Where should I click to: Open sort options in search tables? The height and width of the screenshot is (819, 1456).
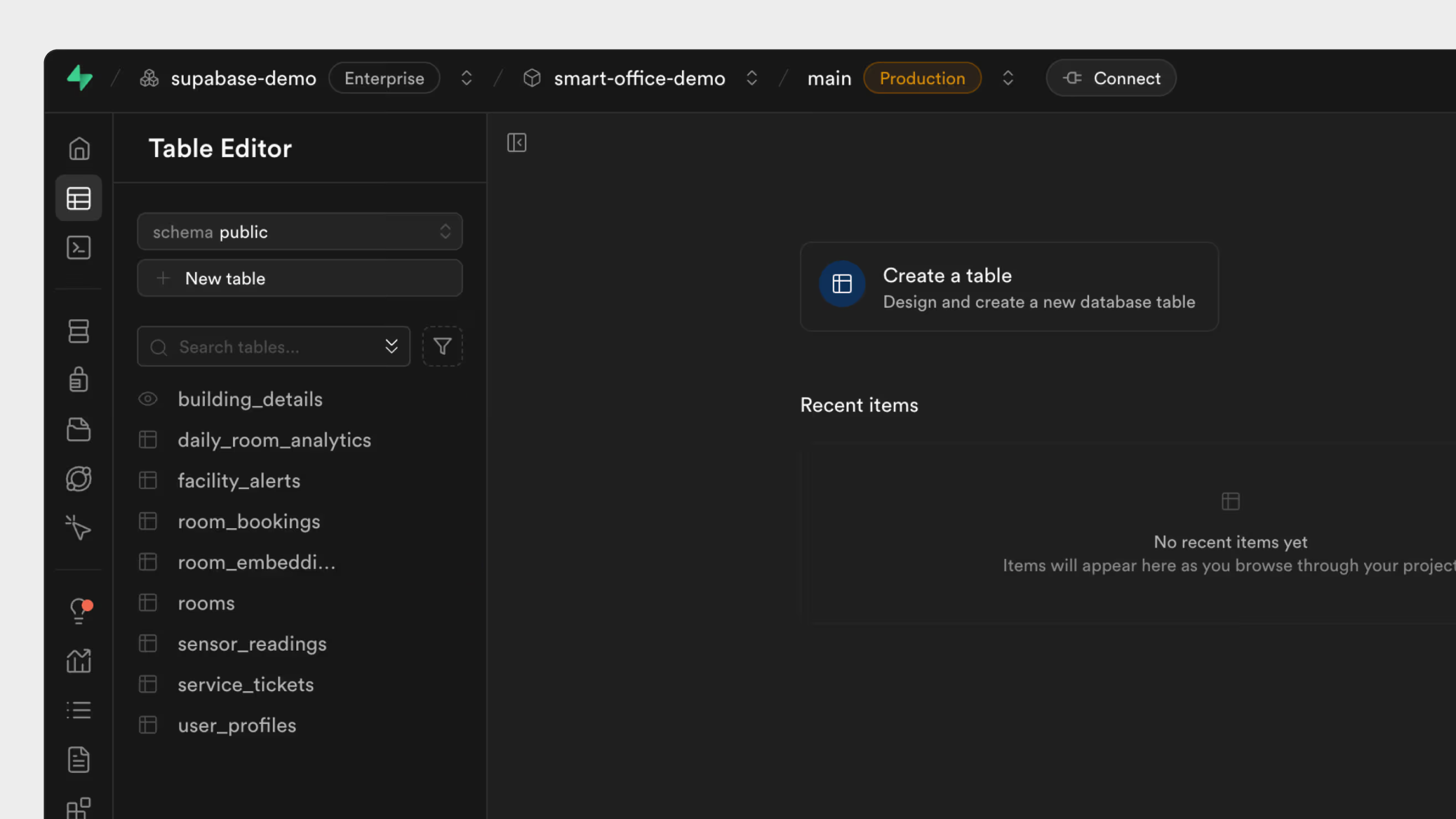click(x=391, y=346)
